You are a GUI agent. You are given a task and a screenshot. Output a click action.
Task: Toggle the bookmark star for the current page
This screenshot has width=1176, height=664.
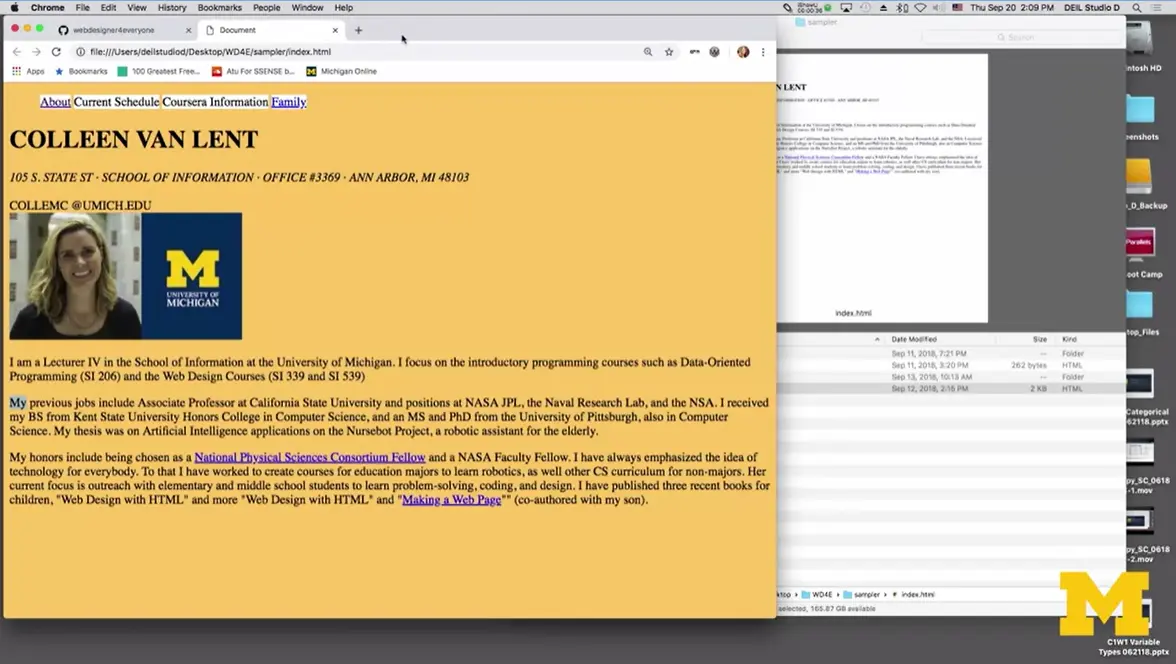668,51
